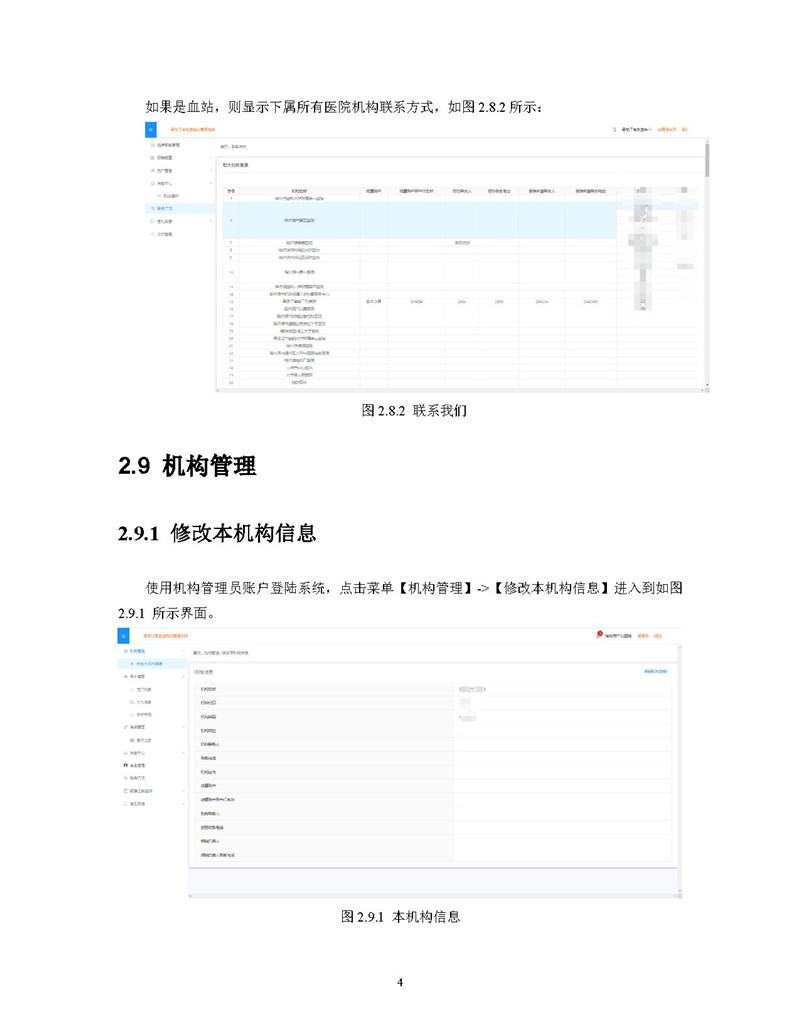The image size is (800, 1035).
Task: Expand the 数据上报监控 arrow in lower sidebar
Action: tap(183, 790)
